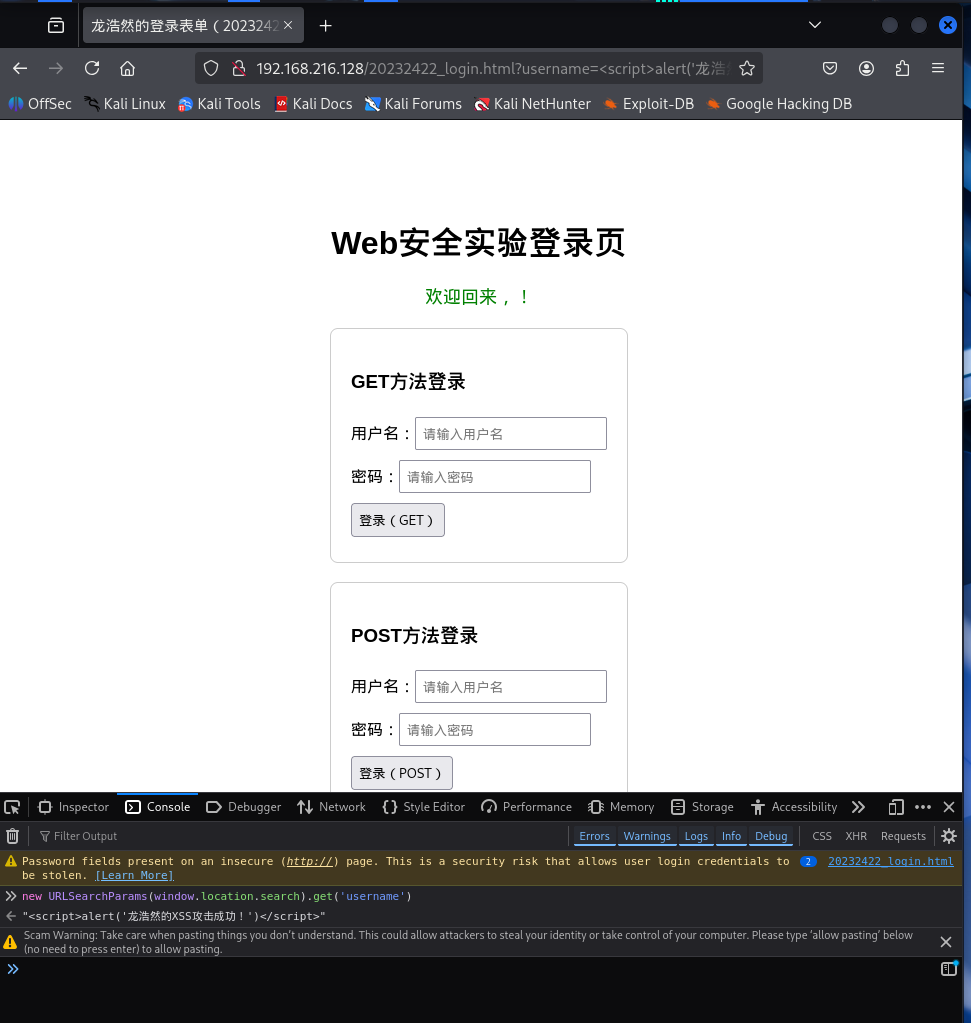Toggle Responsive Design Mode icon

(x=896, y=807)
